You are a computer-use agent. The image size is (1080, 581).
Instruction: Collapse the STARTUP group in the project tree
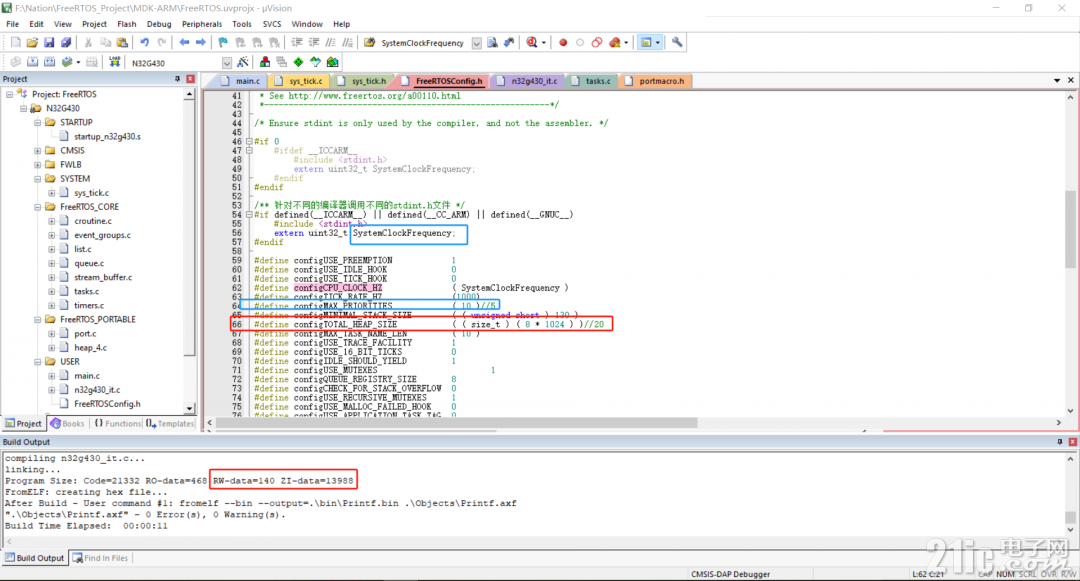point(38,123)
